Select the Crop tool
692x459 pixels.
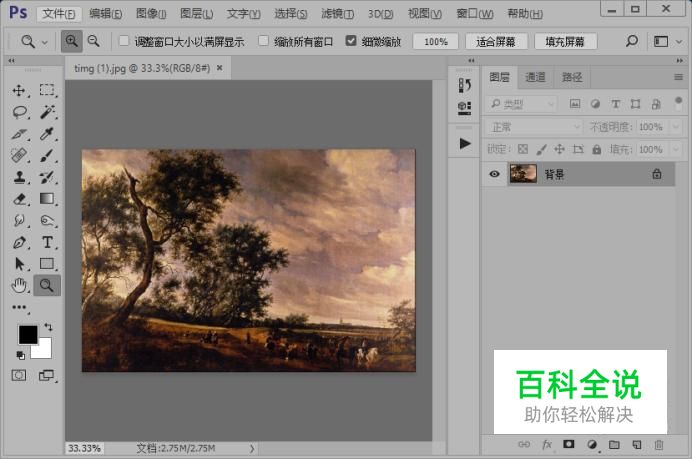tap(19, 134)
